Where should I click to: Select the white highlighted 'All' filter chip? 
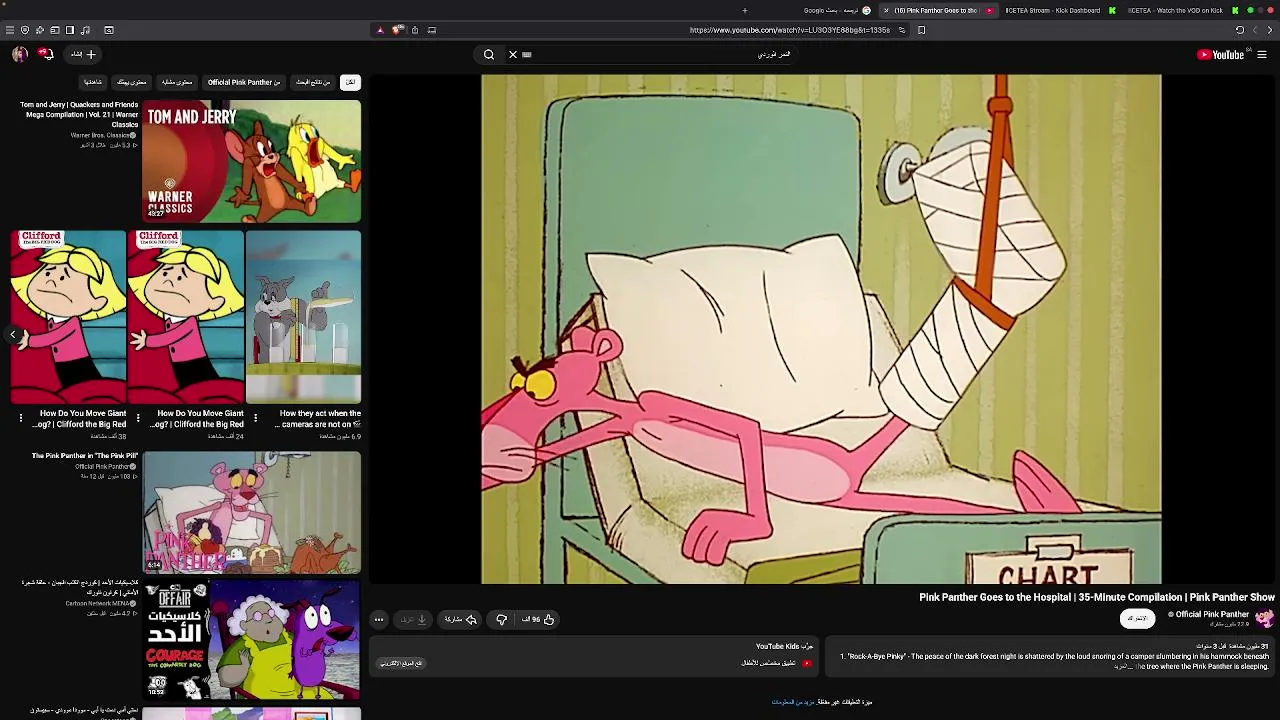[x=350, y=82]
